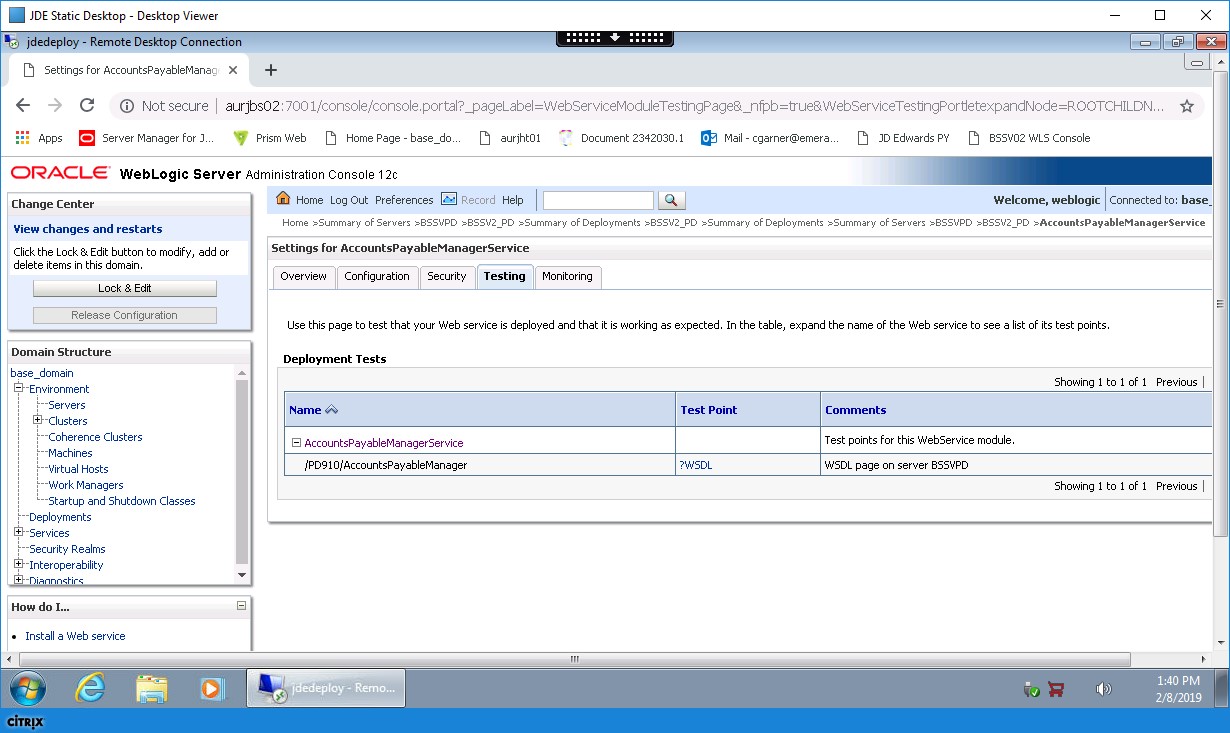Go back using the browser back arrow
This screenshot has height=733, width=1230.
click(x=24, y=105)
